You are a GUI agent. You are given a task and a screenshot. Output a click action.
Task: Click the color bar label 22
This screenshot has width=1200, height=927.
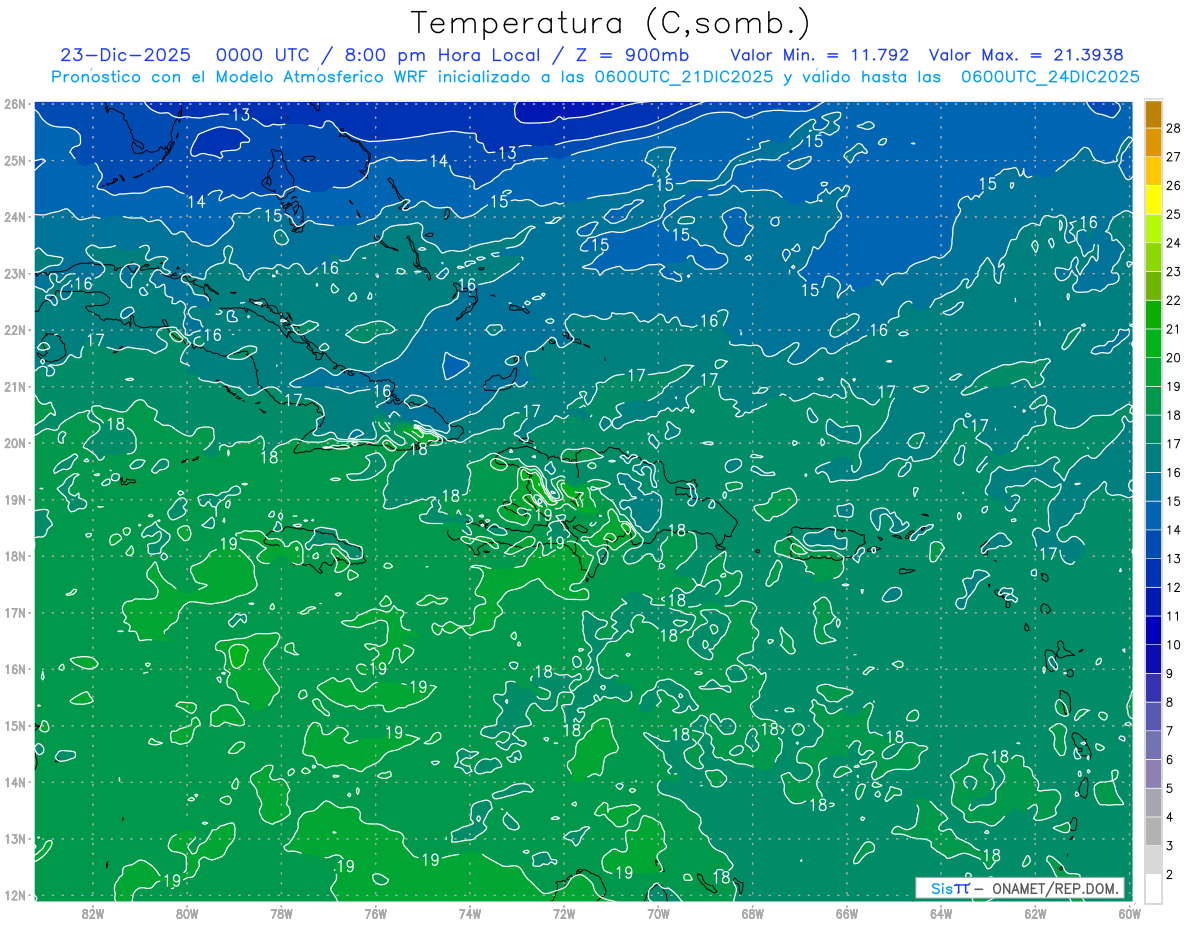1173,300
